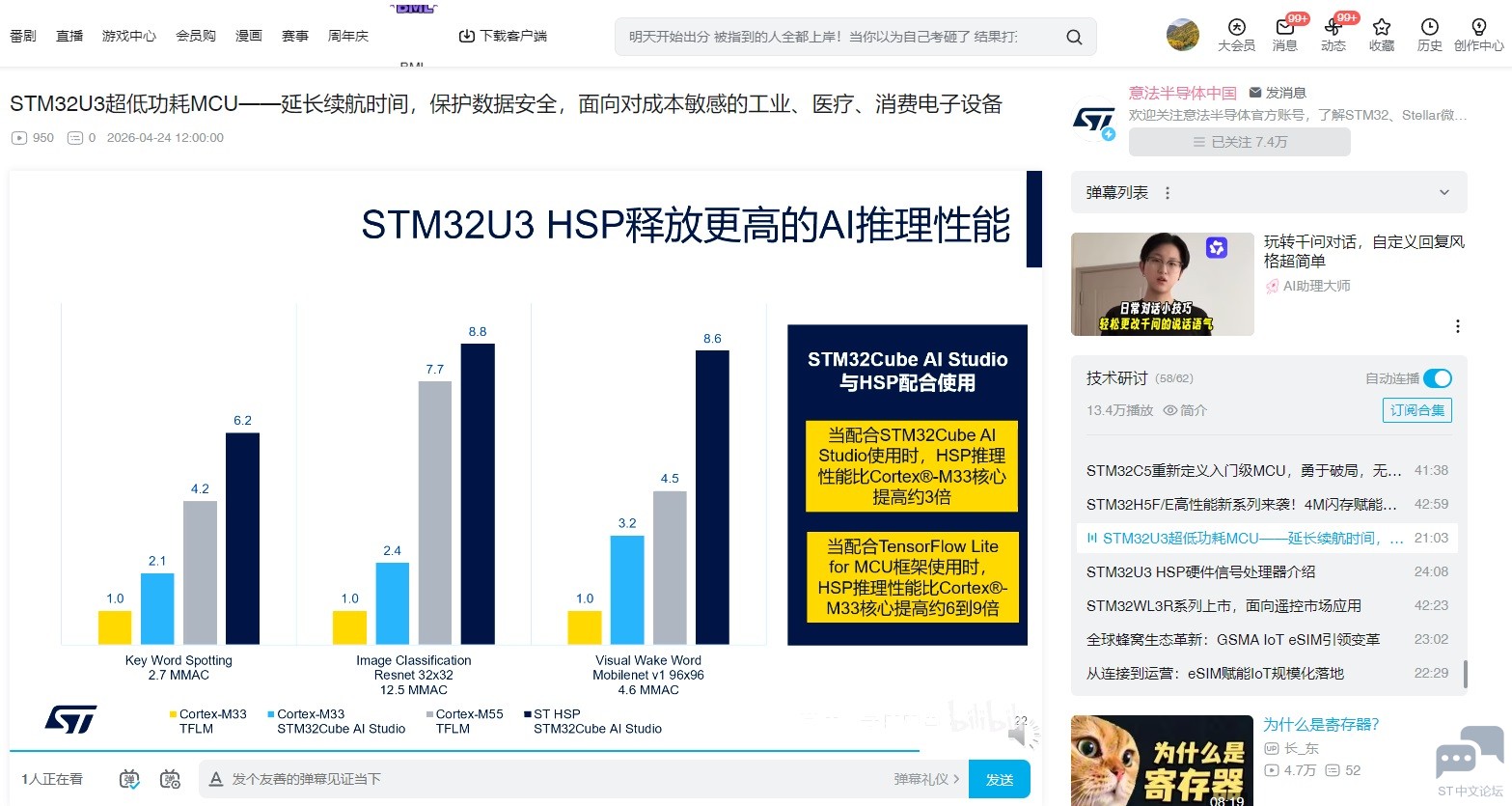Image resolution: width=1512 pixels, height=806 pixels.
Task: Open the 直播 nav item
Action: coord(69,36)
